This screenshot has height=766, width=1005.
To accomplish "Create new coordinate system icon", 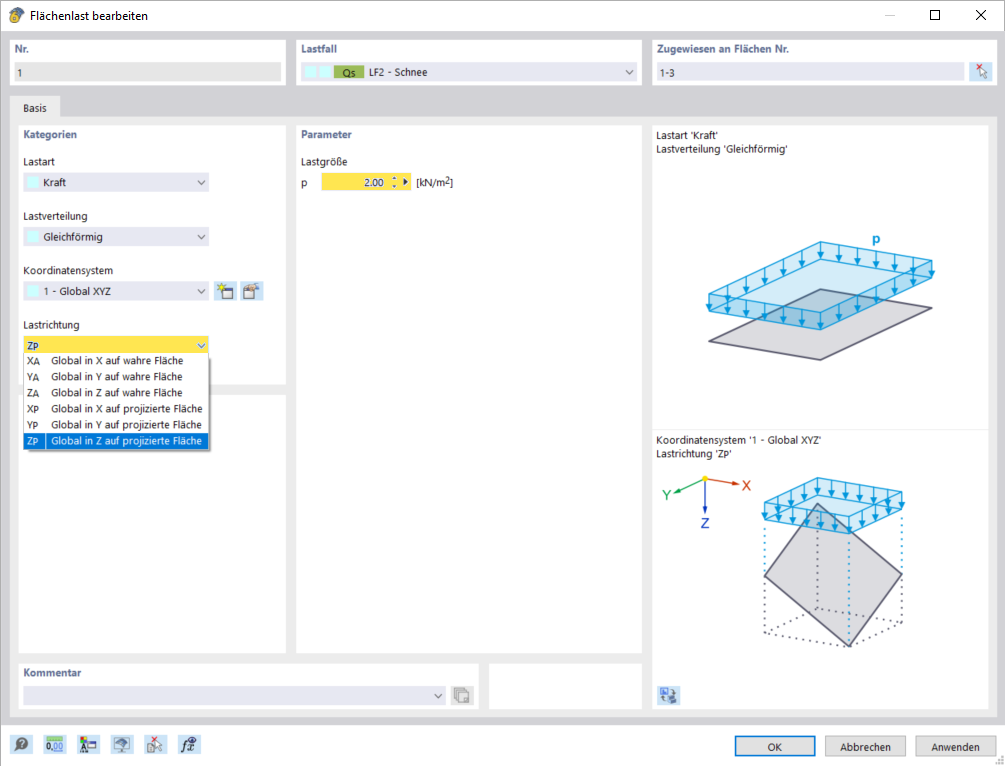I will click(225, 291).
